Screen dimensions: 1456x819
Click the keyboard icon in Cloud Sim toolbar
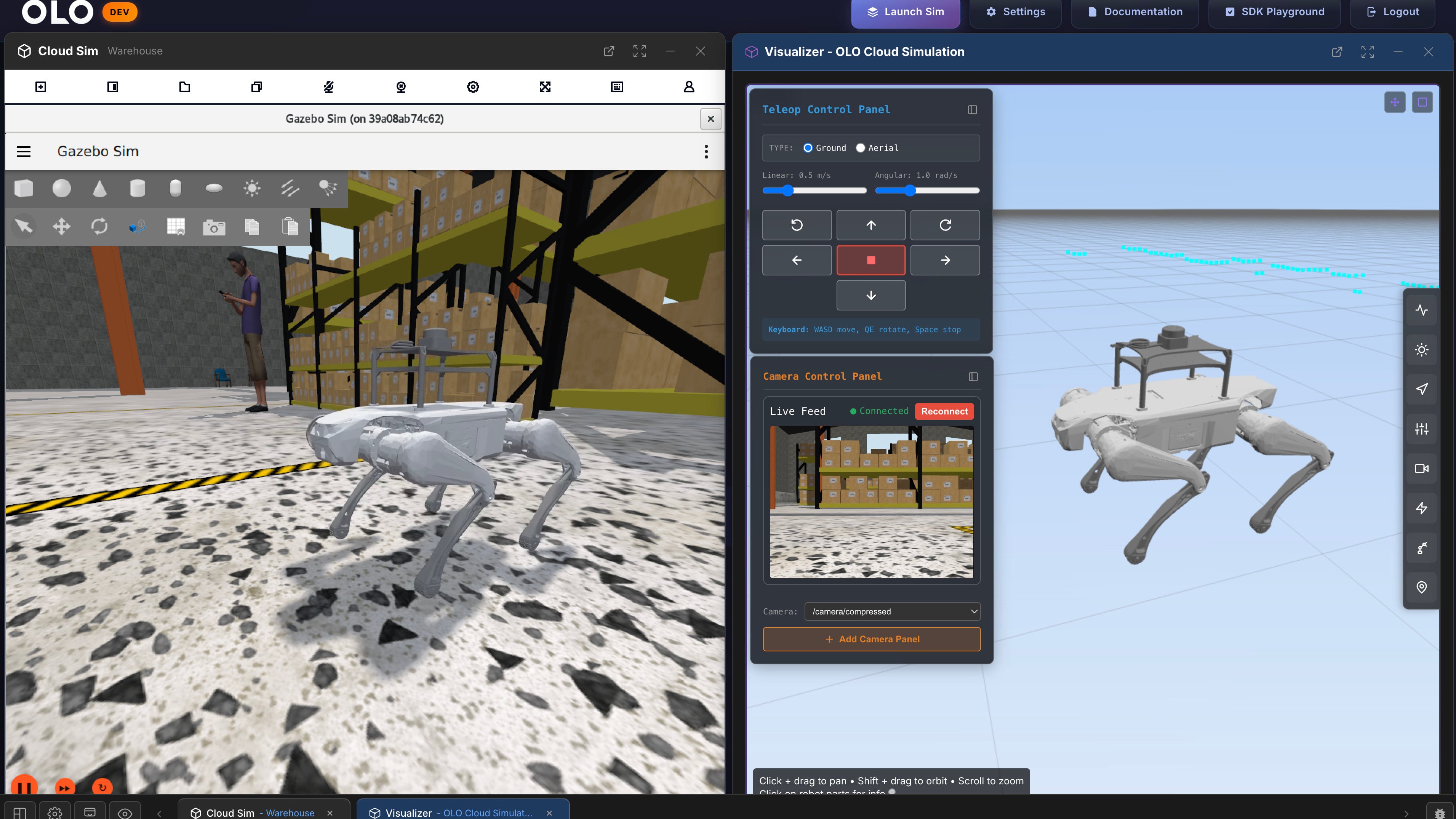coord(617,86)
